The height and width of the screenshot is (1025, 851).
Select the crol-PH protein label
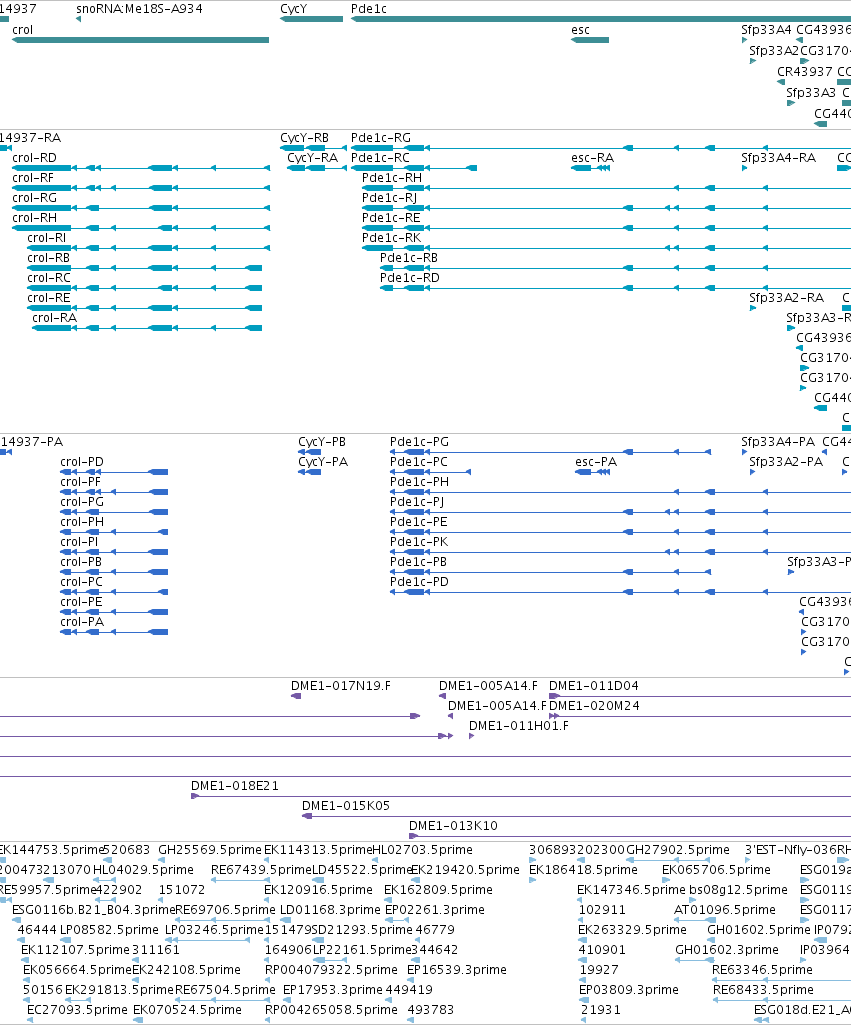pyautogui.click(x=82, y=522)
